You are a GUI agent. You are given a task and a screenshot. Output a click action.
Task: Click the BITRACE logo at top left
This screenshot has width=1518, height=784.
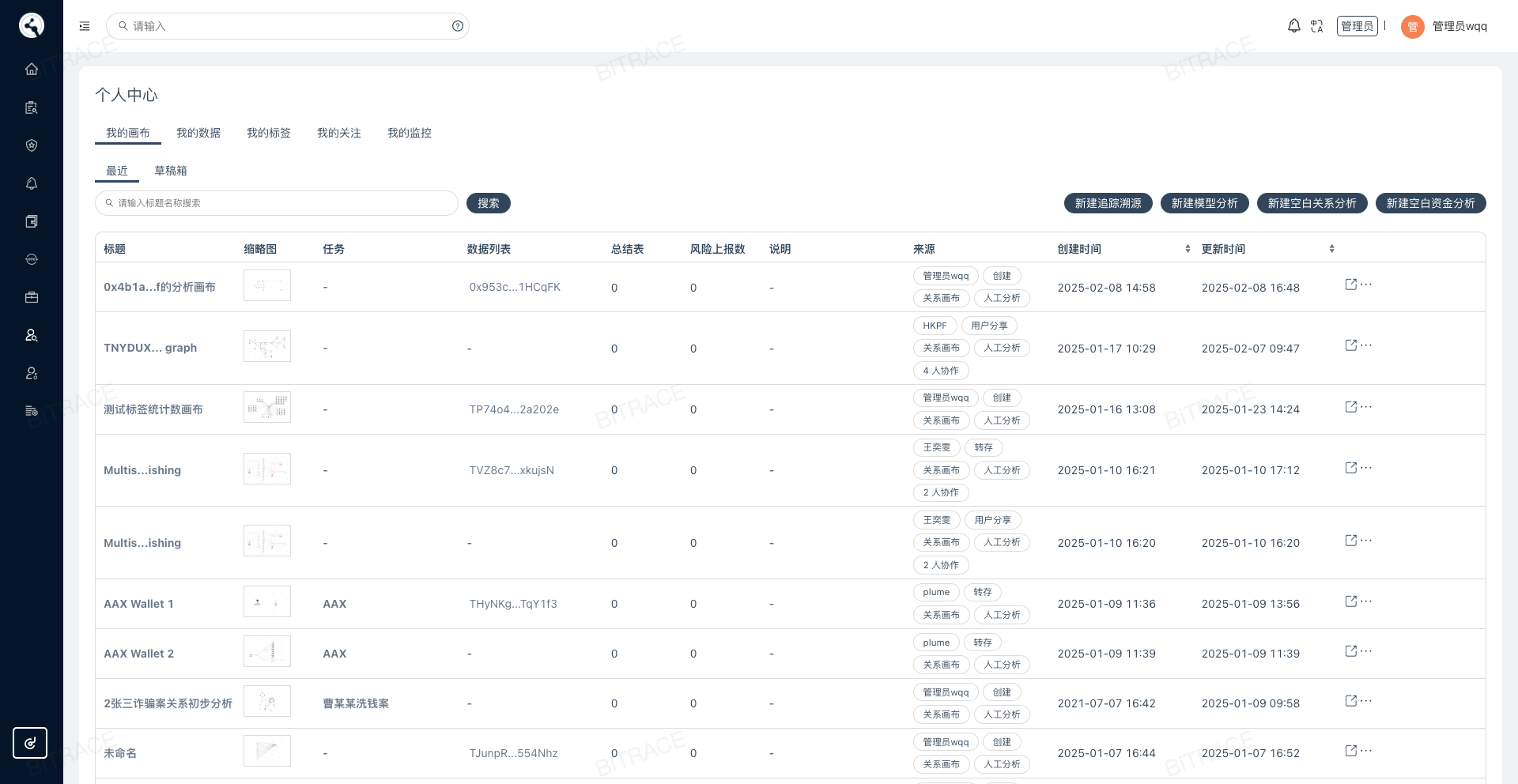click(x=32, y=25)
